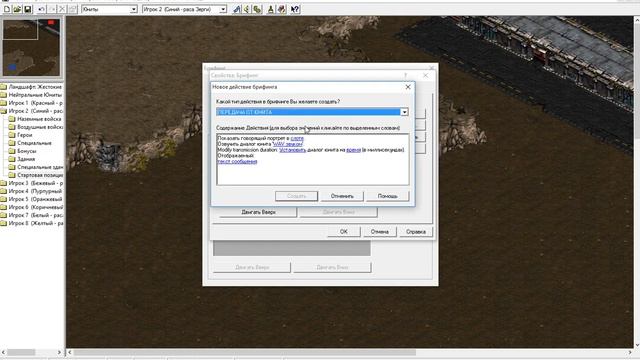Click folder icon of Нейтральные Юниты row
Screen dimensions: 640x360
click(4, 95)
